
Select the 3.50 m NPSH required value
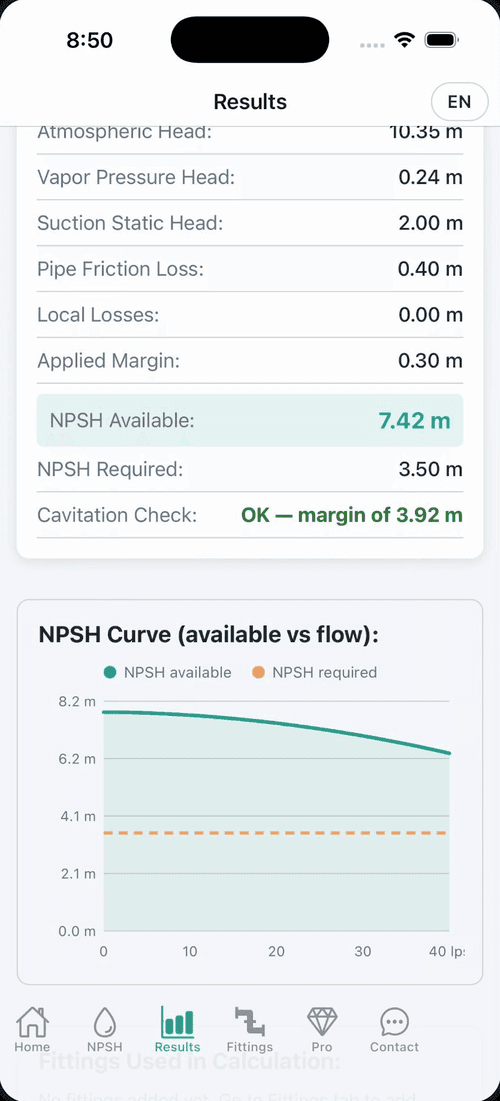pyautogui.click(x=430, y=469)
